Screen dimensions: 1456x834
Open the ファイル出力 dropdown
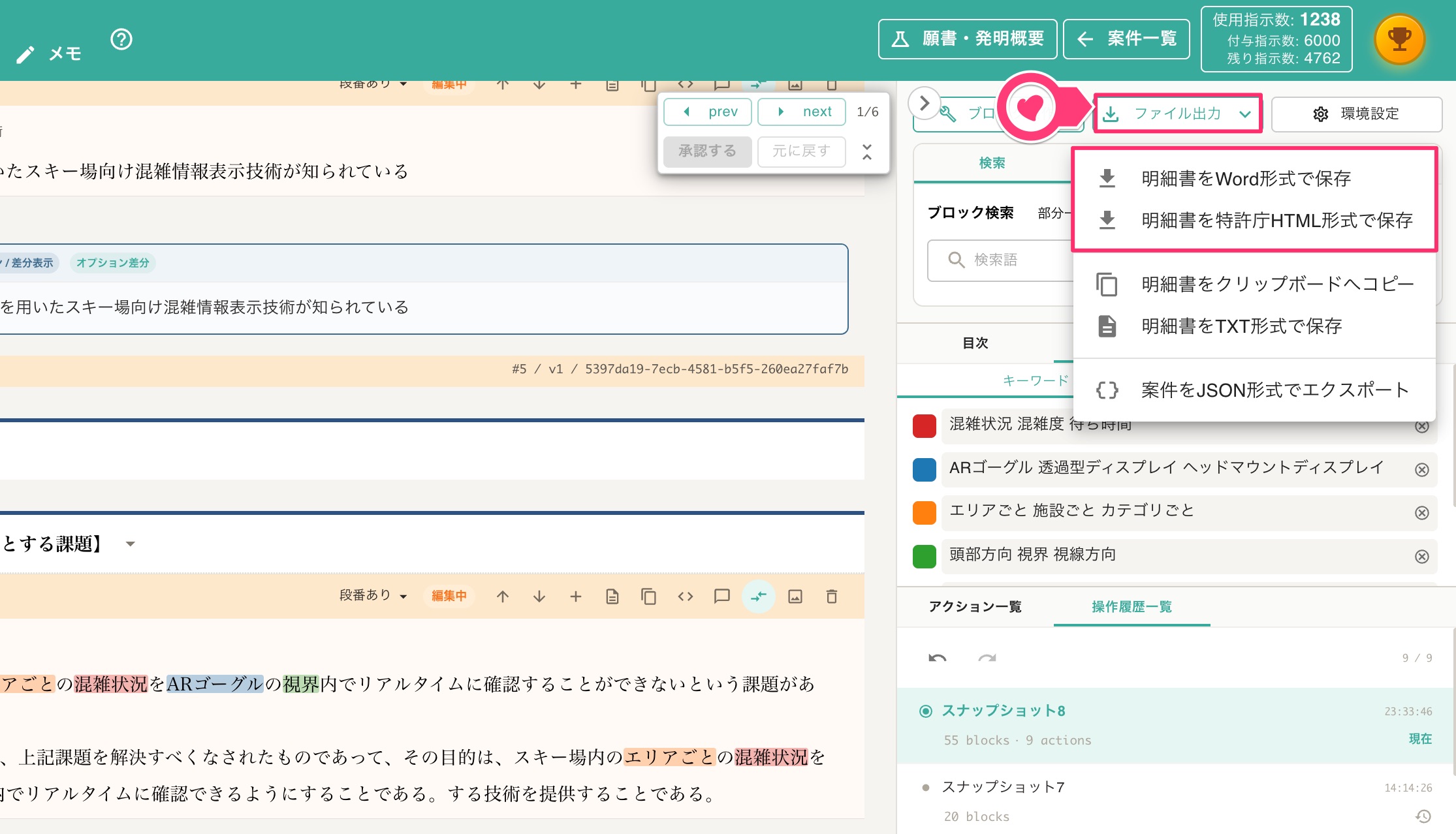[1178, 114]
